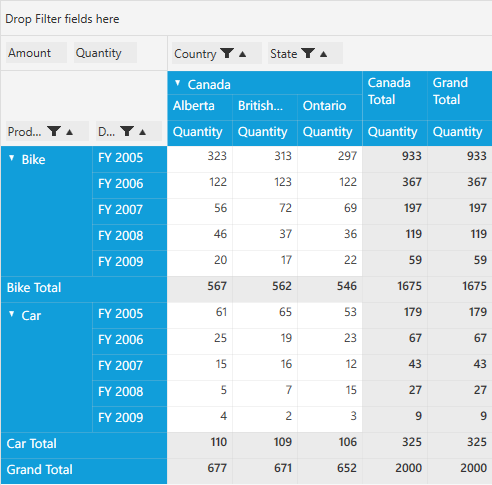Click Grand Total Alberta value 677

200,471
